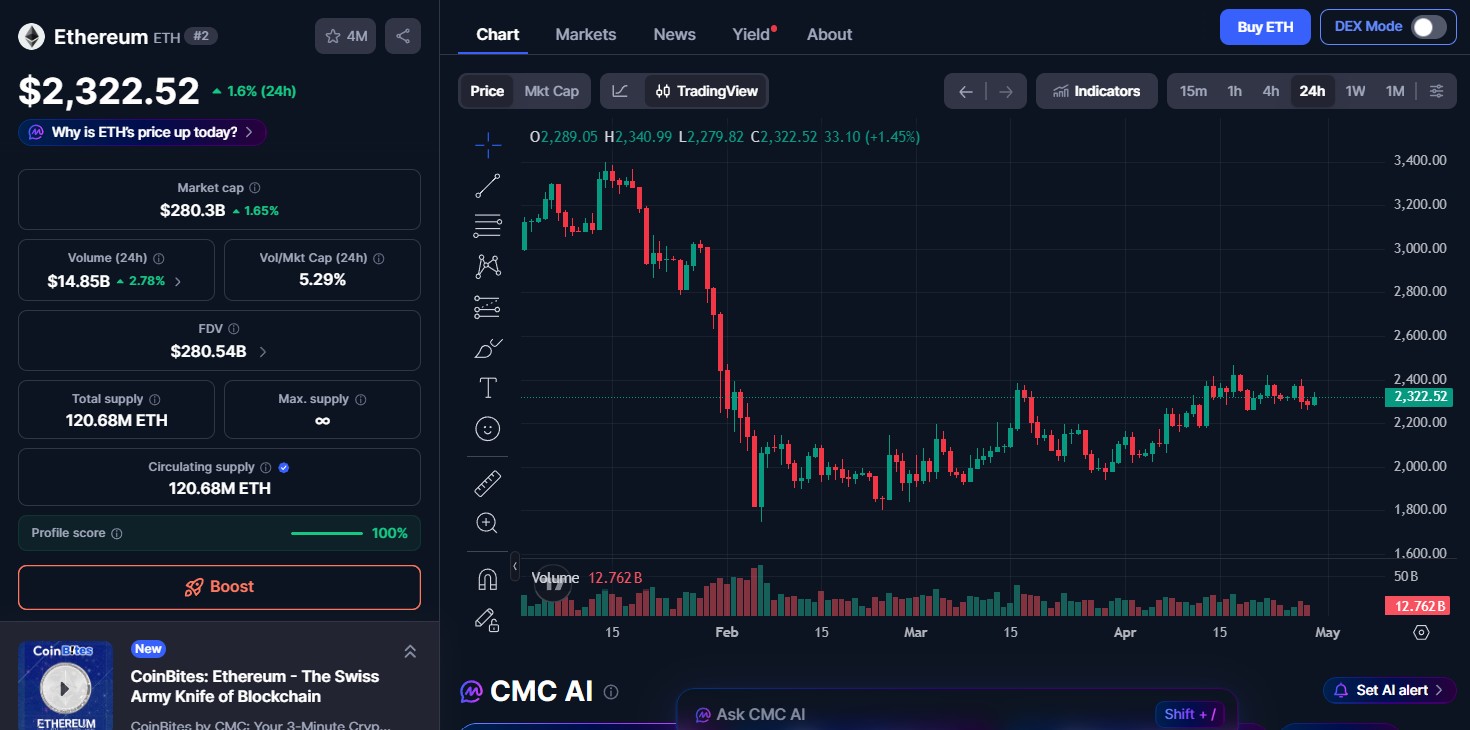Expand the Volume (24h) details chevron
This screenshot has width=1470, height=730.
[x=177, y=281]
